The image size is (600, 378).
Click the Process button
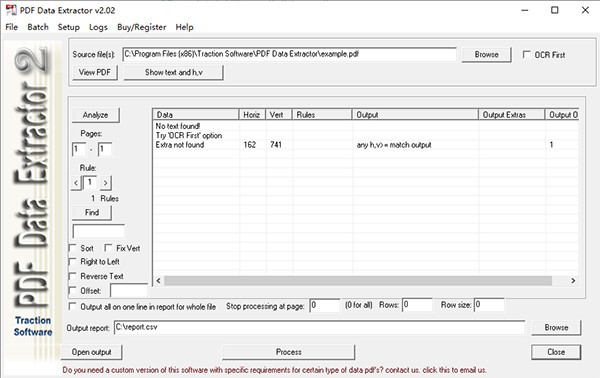click(289, 352)
